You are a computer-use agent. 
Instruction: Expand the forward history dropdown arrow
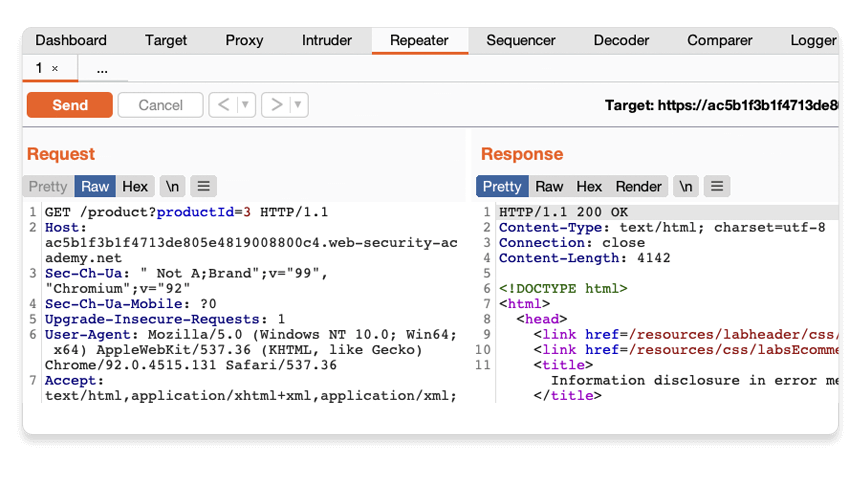pyautogui.click(x=298, y=105)
